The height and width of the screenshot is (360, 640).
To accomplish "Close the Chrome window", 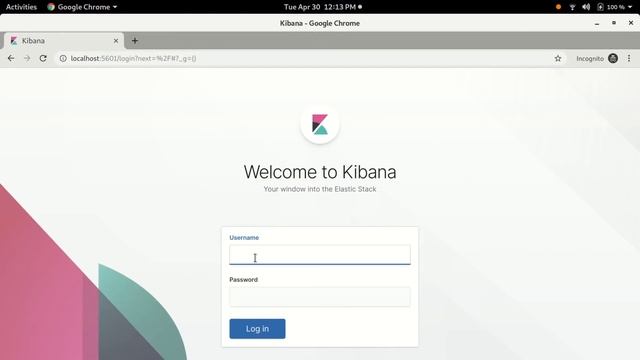I will (x=631, y=23).
